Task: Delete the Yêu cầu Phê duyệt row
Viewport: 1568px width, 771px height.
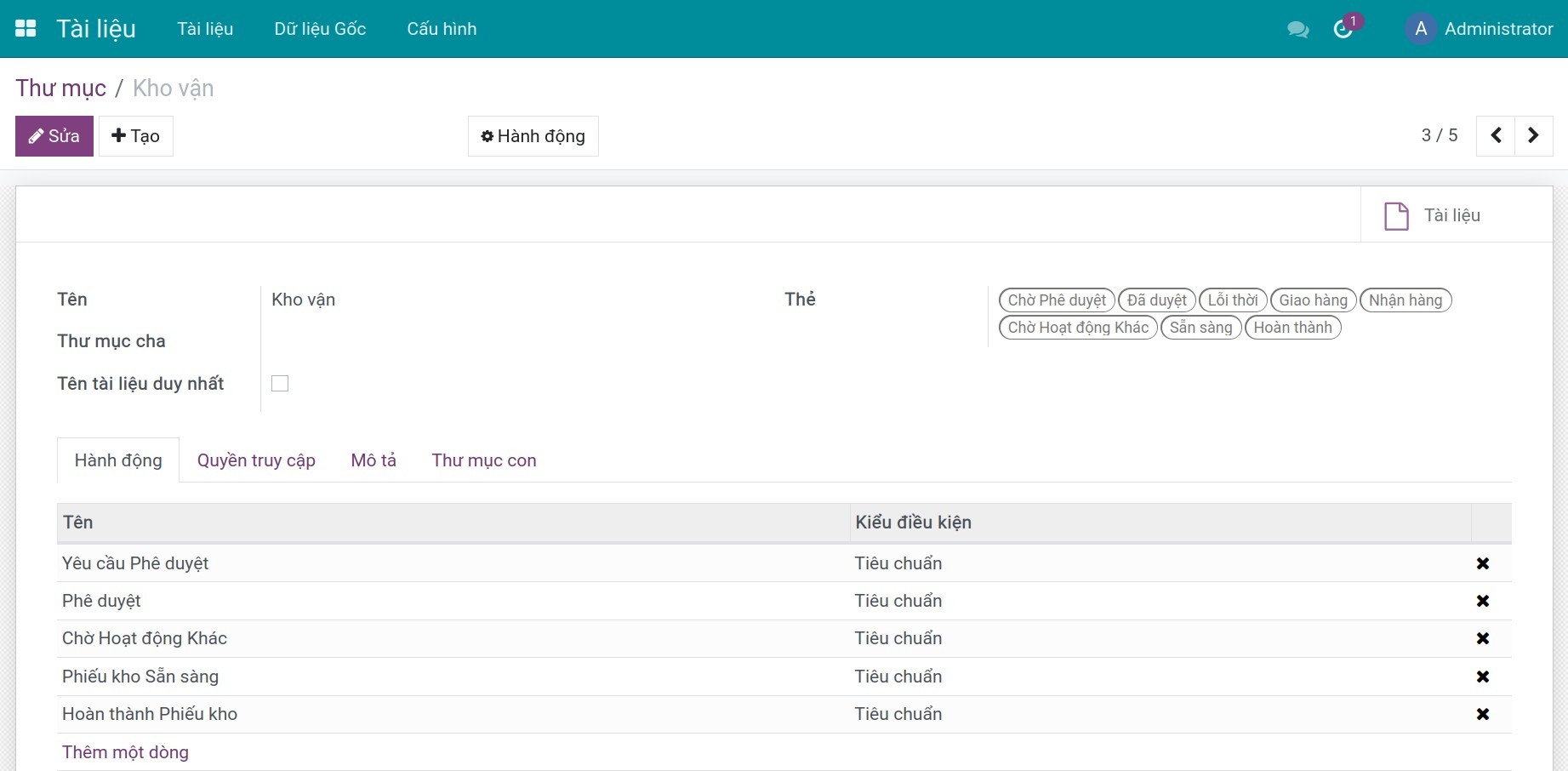Action: [x=1482, y=563]
